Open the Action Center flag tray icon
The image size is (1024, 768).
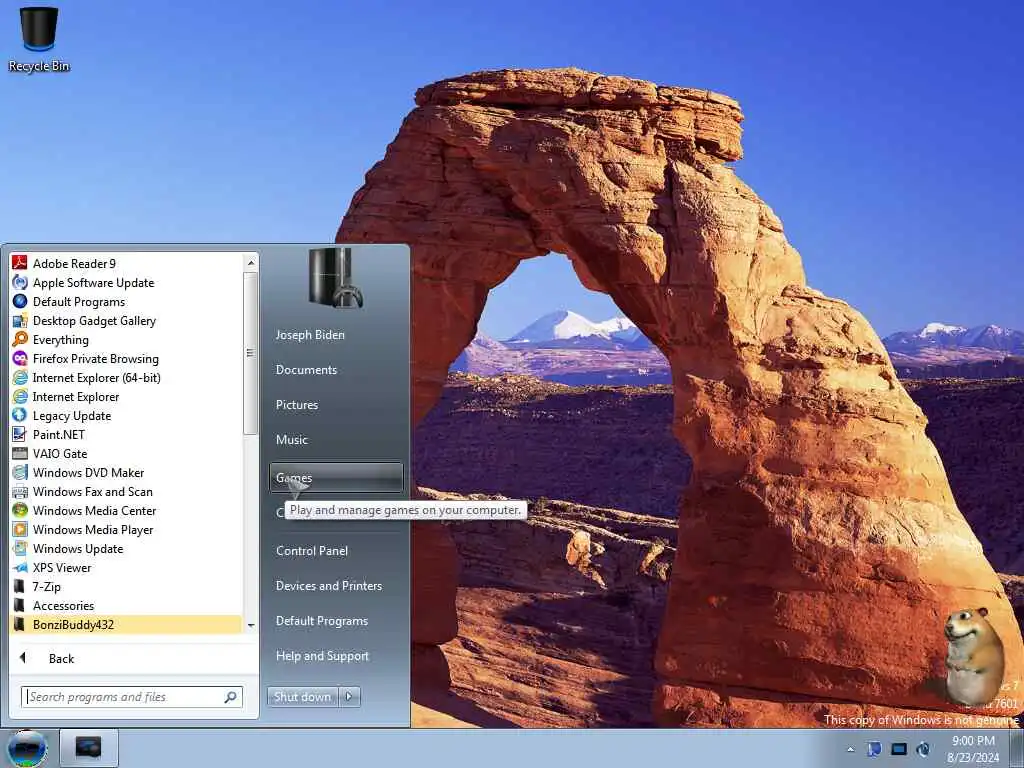coord(874,749)
